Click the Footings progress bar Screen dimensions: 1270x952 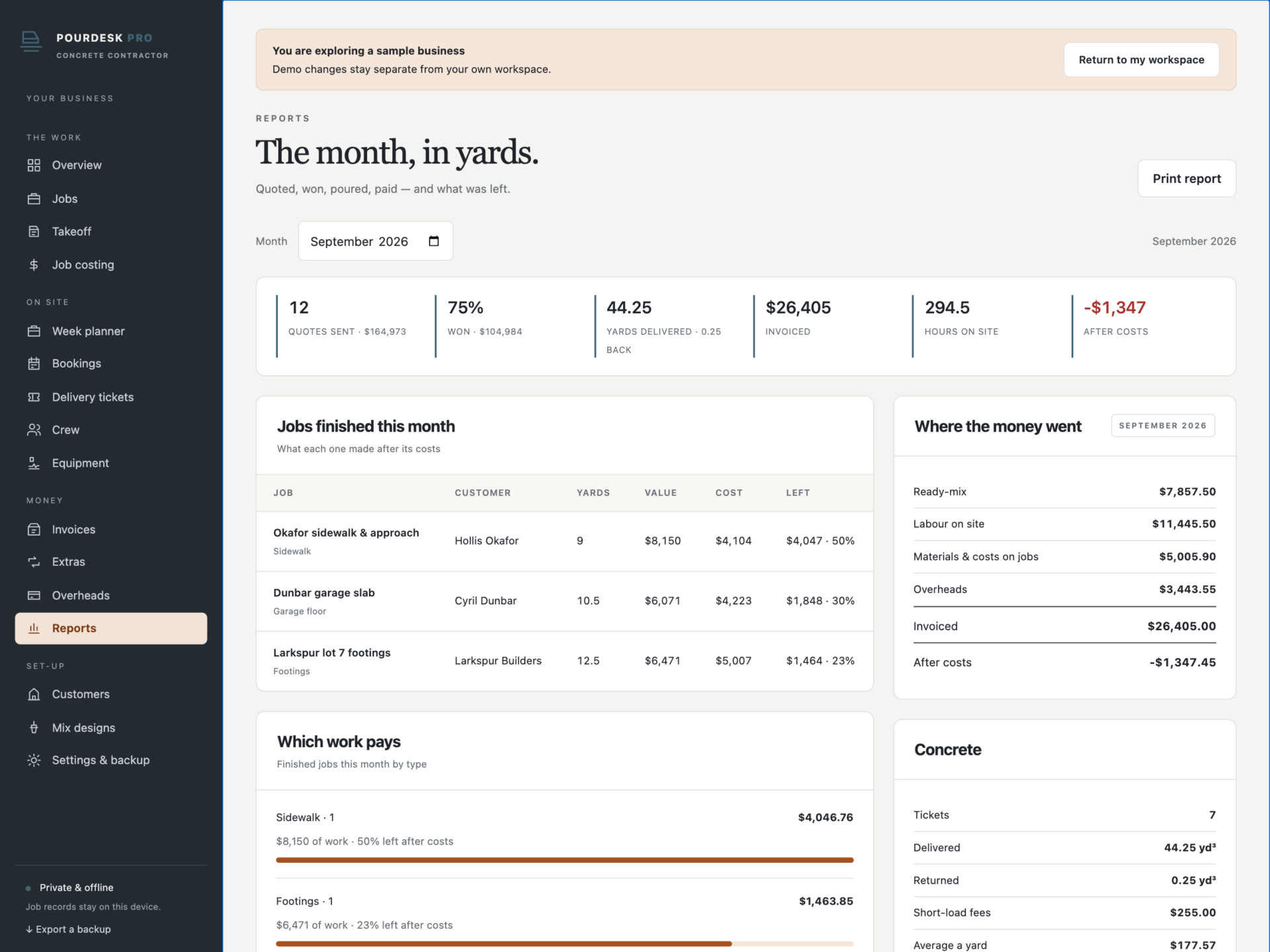564,943
